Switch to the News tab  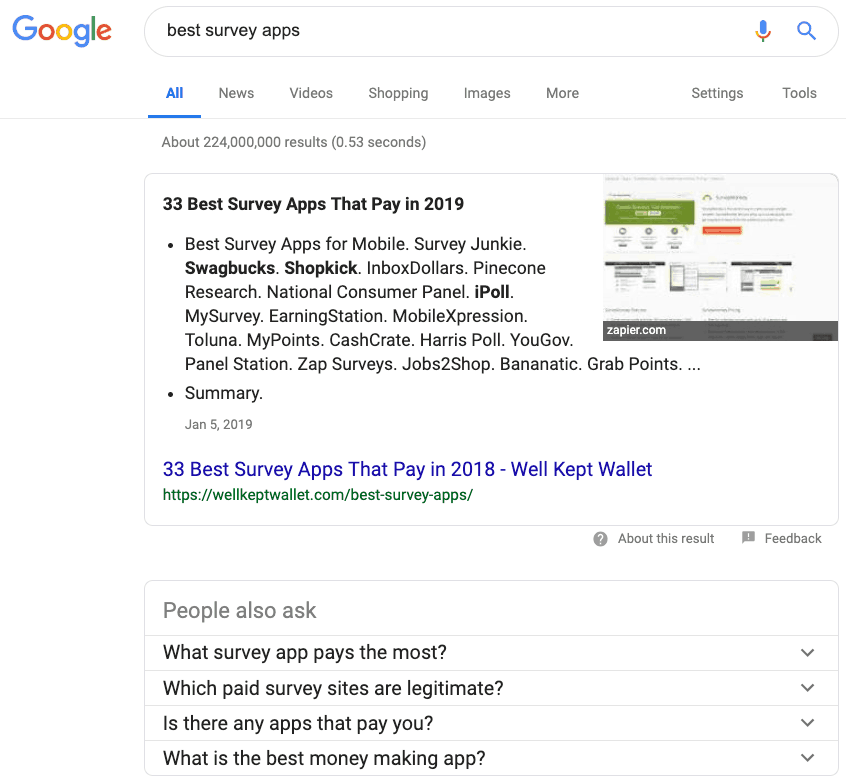pyautogui.click(x=236, y=93)
